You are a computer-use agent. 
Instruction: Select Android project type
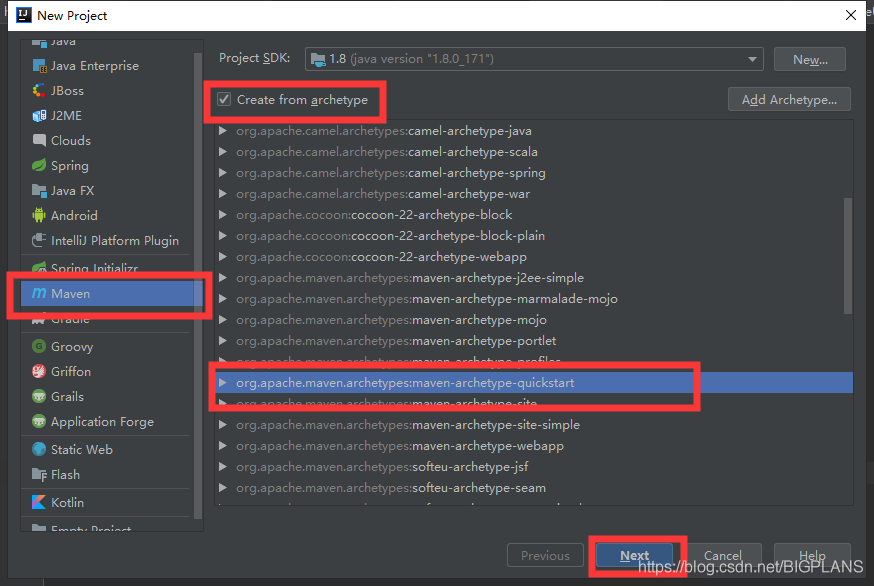(108, 215)
